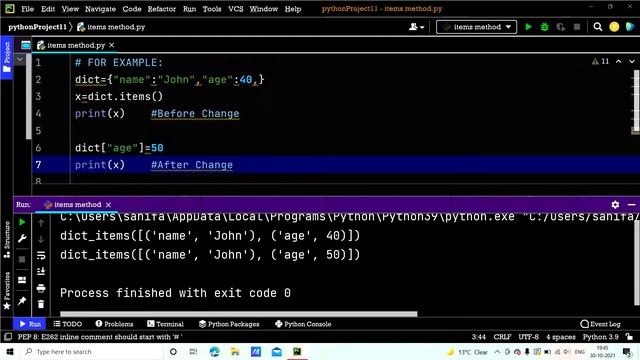Open Python 3.9 interpreter selector
This screenshot has width=640, height=360.
600,337
